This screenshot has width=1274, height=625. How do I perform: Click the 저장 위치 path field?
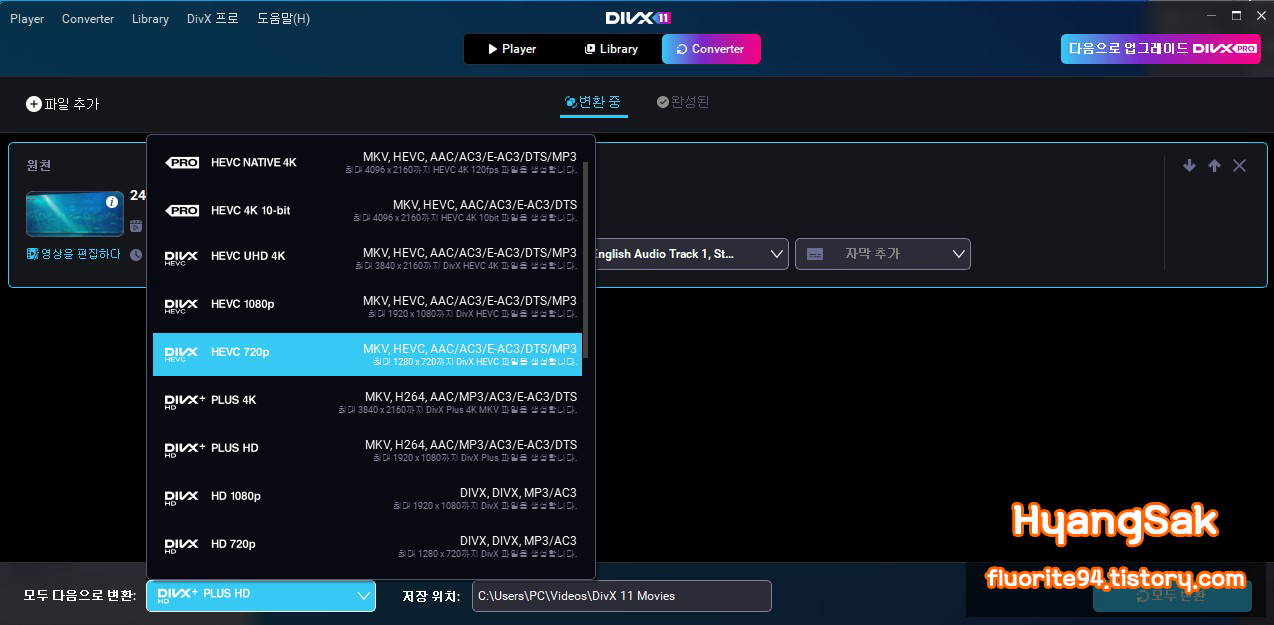pyautogui.click(x=622, y=596)
